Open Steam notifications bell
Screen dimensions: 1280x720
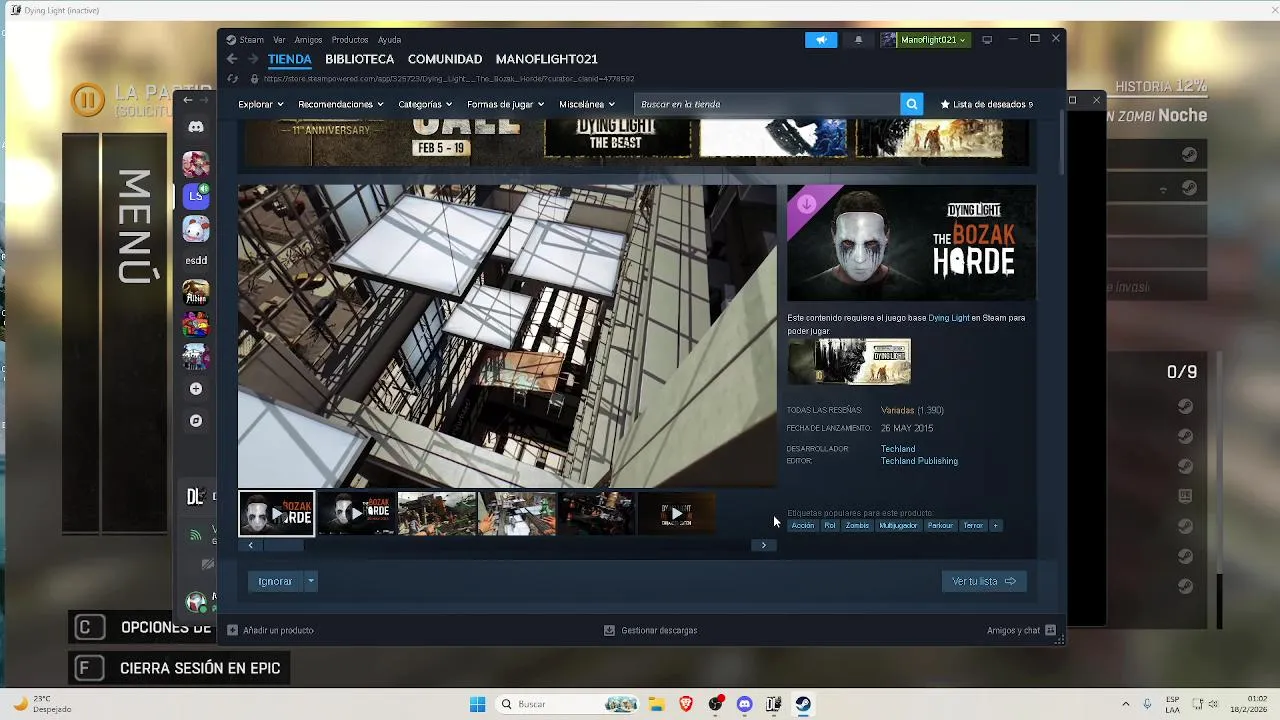point(858,40)
